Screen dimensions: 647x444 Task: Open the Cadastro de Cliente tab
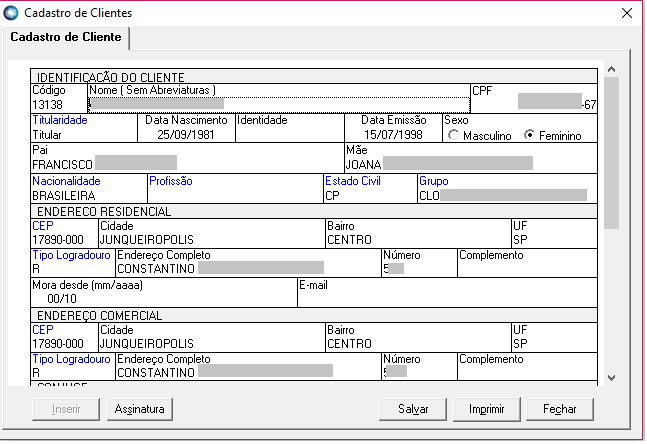coord(66,37)
